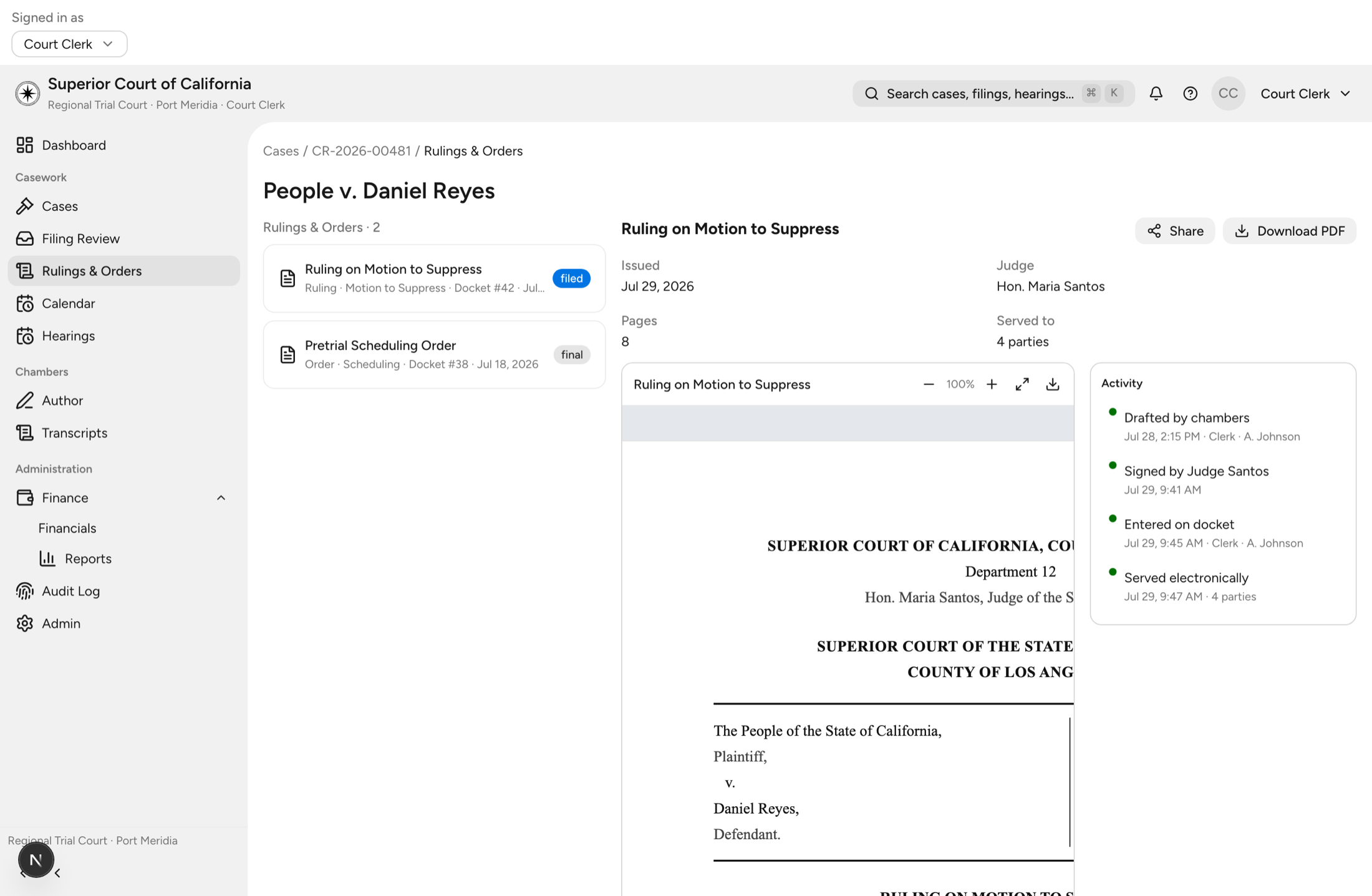This screenshot has height=896, width=1372.
Task: Click the 100% zoom level
Action: (960, 384)
